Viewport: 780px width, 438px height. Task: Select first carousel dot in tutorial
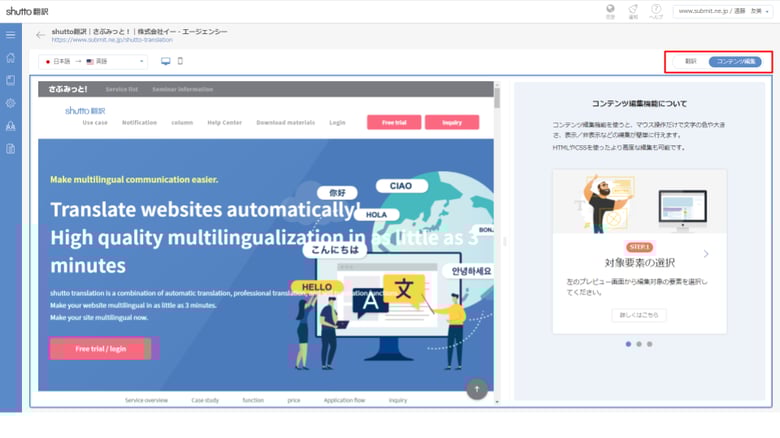[628, 344]
